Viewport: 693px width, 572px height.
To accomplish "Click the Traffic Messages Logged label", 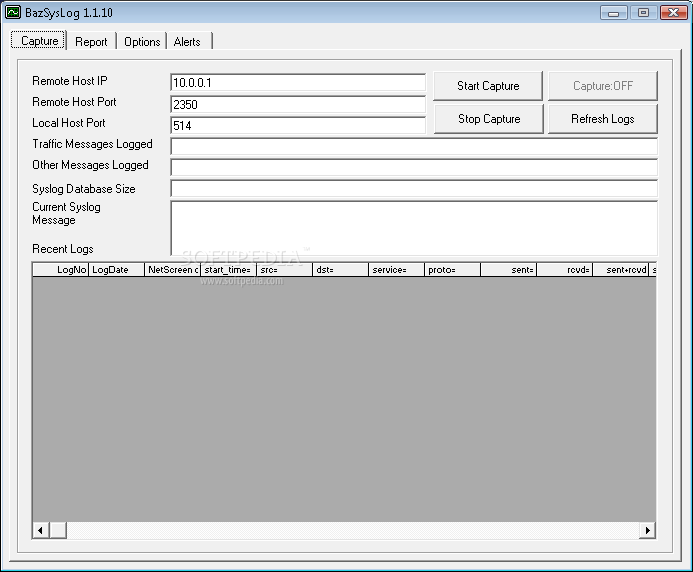I will [92, 144].
